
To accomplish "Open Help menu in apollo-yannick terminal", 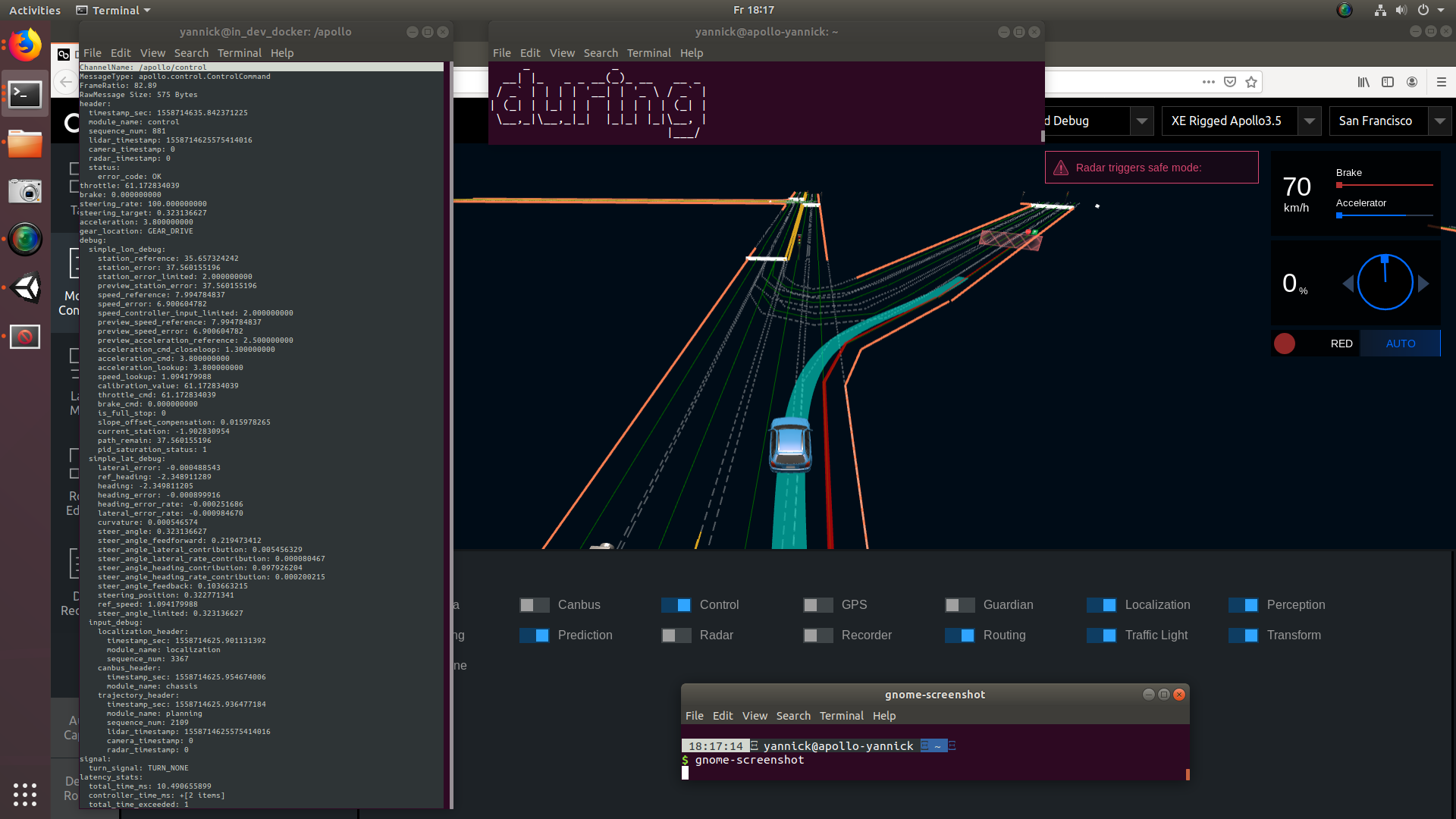I will coord(692,53).
